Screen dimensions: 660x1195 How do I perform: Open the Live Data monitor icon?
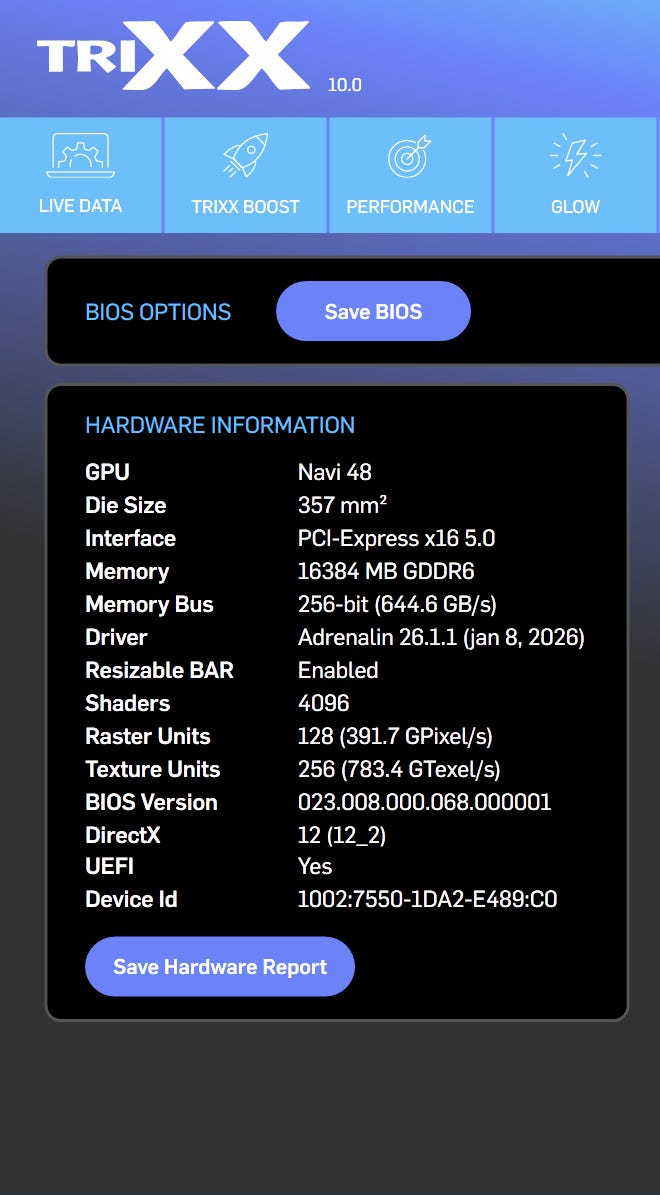[81, 156]
